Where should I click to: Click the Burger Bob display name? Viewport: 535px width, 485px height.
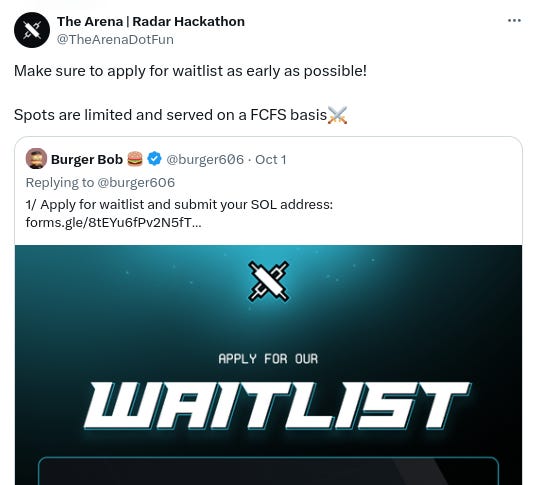[87, 159]
